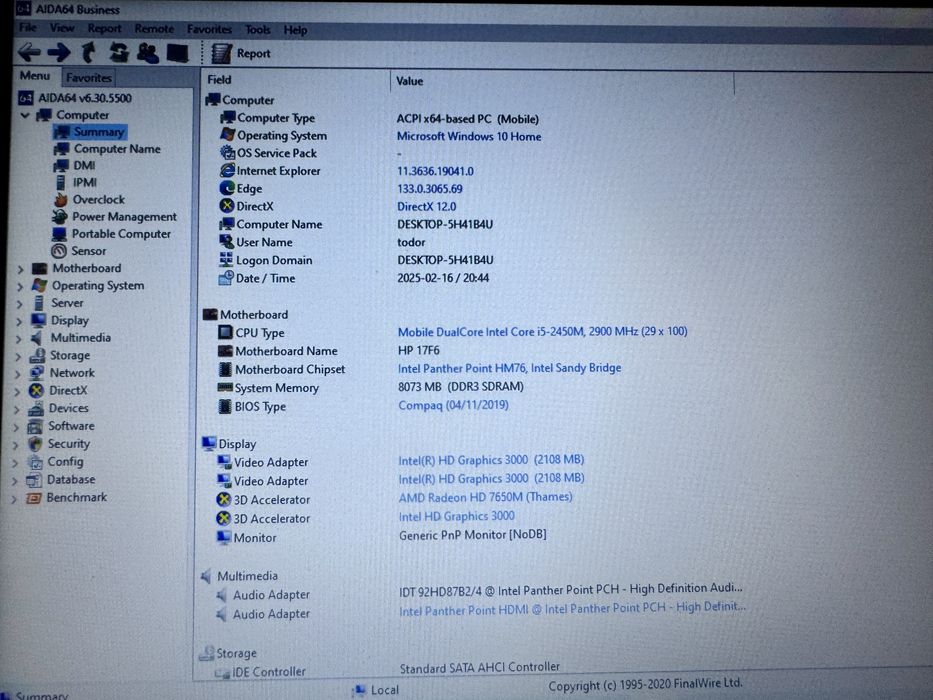Screen dimensions: 933x700
Task: Click the DirectX row icon
Action: 227,206
